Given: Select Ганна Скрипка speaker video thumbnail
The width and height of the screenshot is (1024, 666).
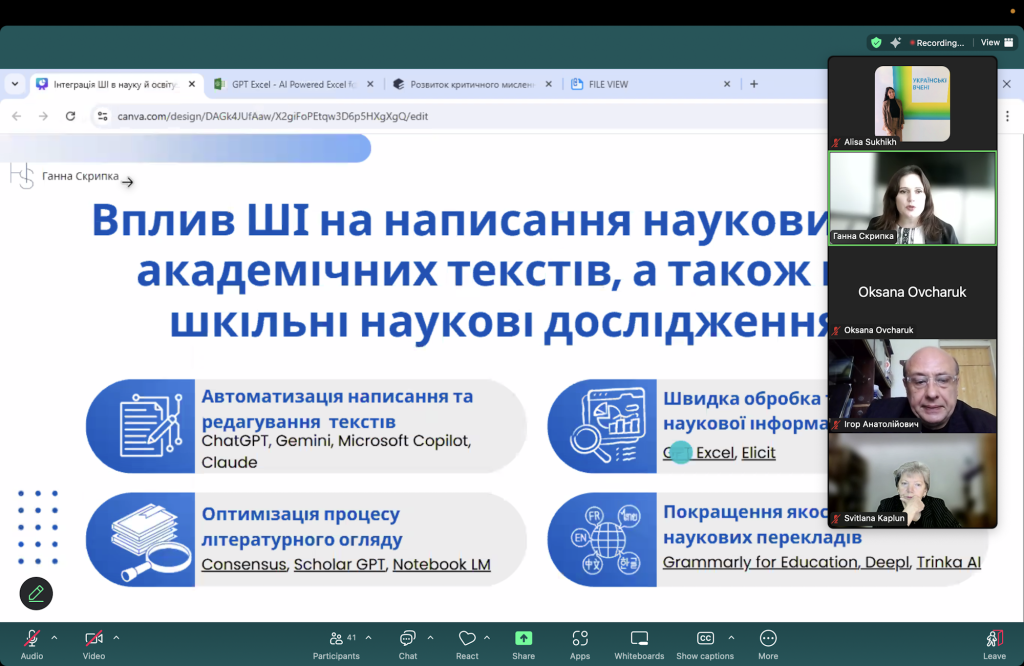Looking at the screenshot, I should [x=912, y=198].
